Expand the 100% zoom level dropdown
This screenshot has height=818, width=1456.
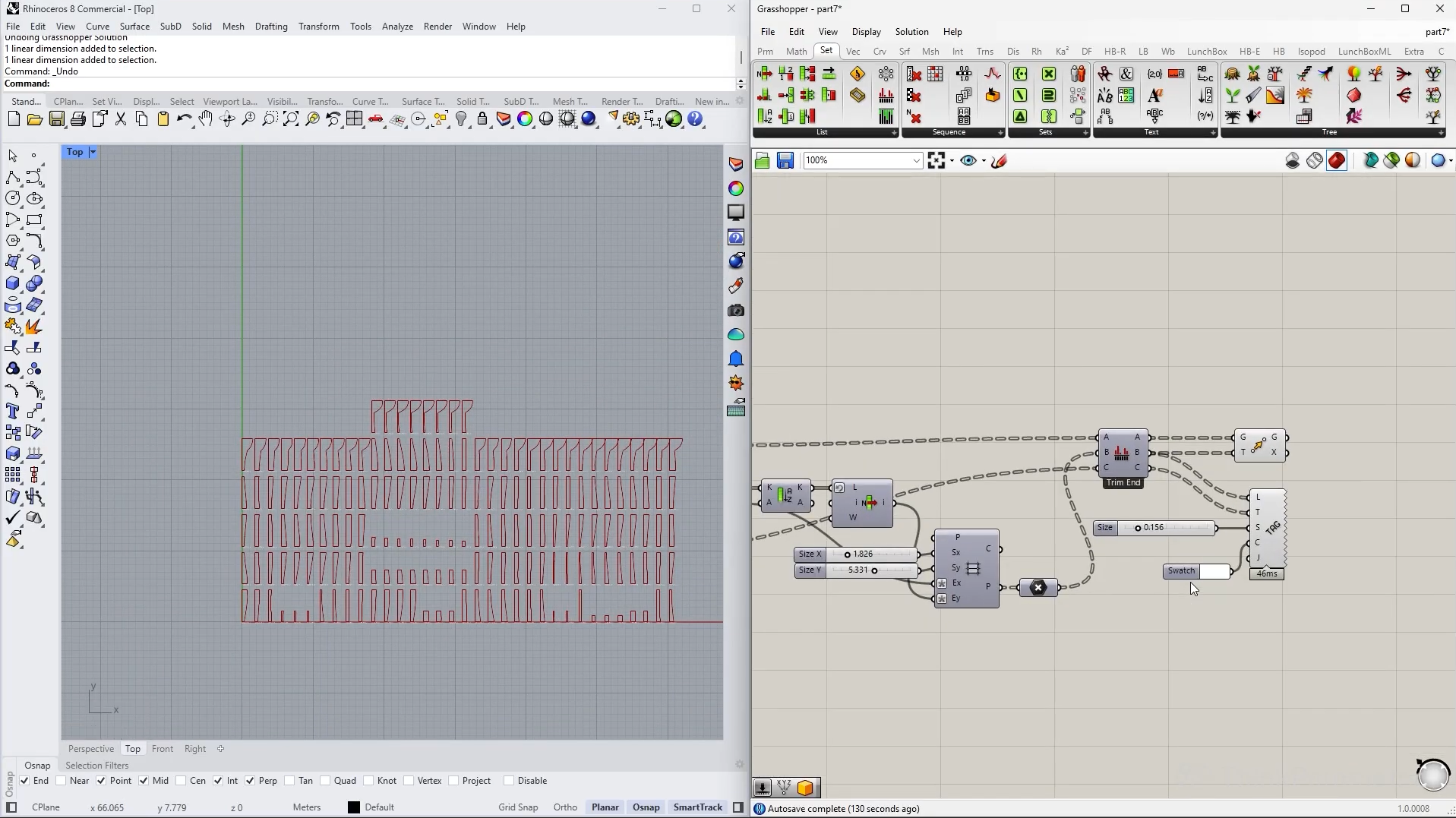[x=916, y=161]
